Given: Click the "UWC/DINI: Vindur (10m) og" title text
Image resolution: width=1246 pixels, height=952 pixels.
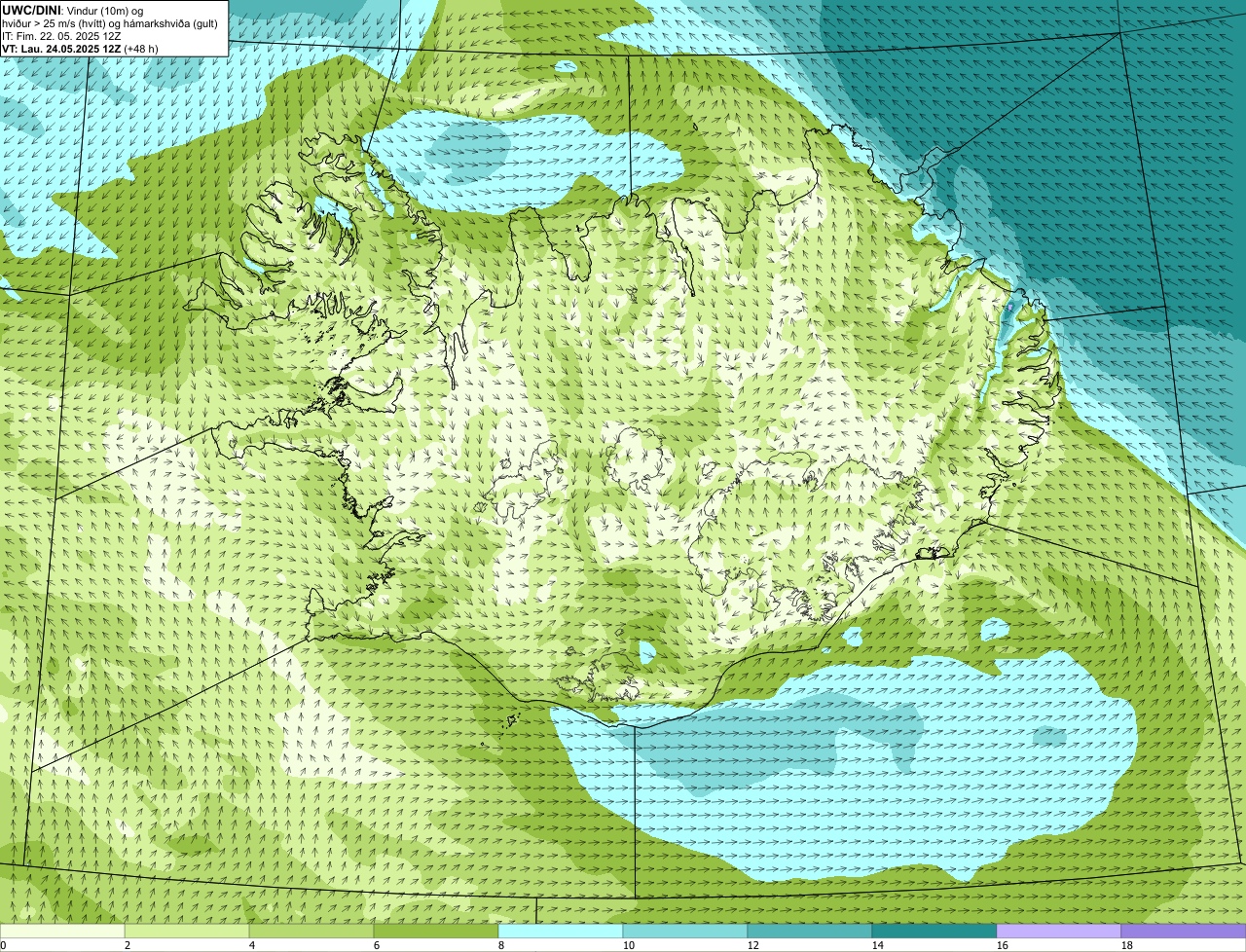Looking at the screenshot, I should click(x=72, y=10).
